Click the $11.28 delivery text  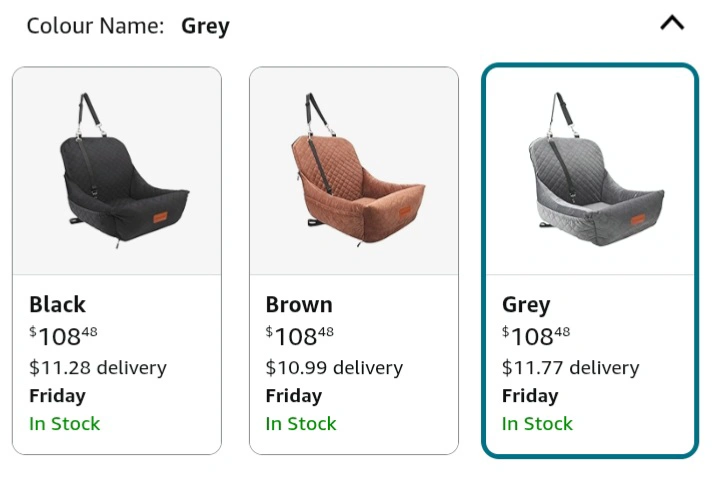[x=97, y=367]
